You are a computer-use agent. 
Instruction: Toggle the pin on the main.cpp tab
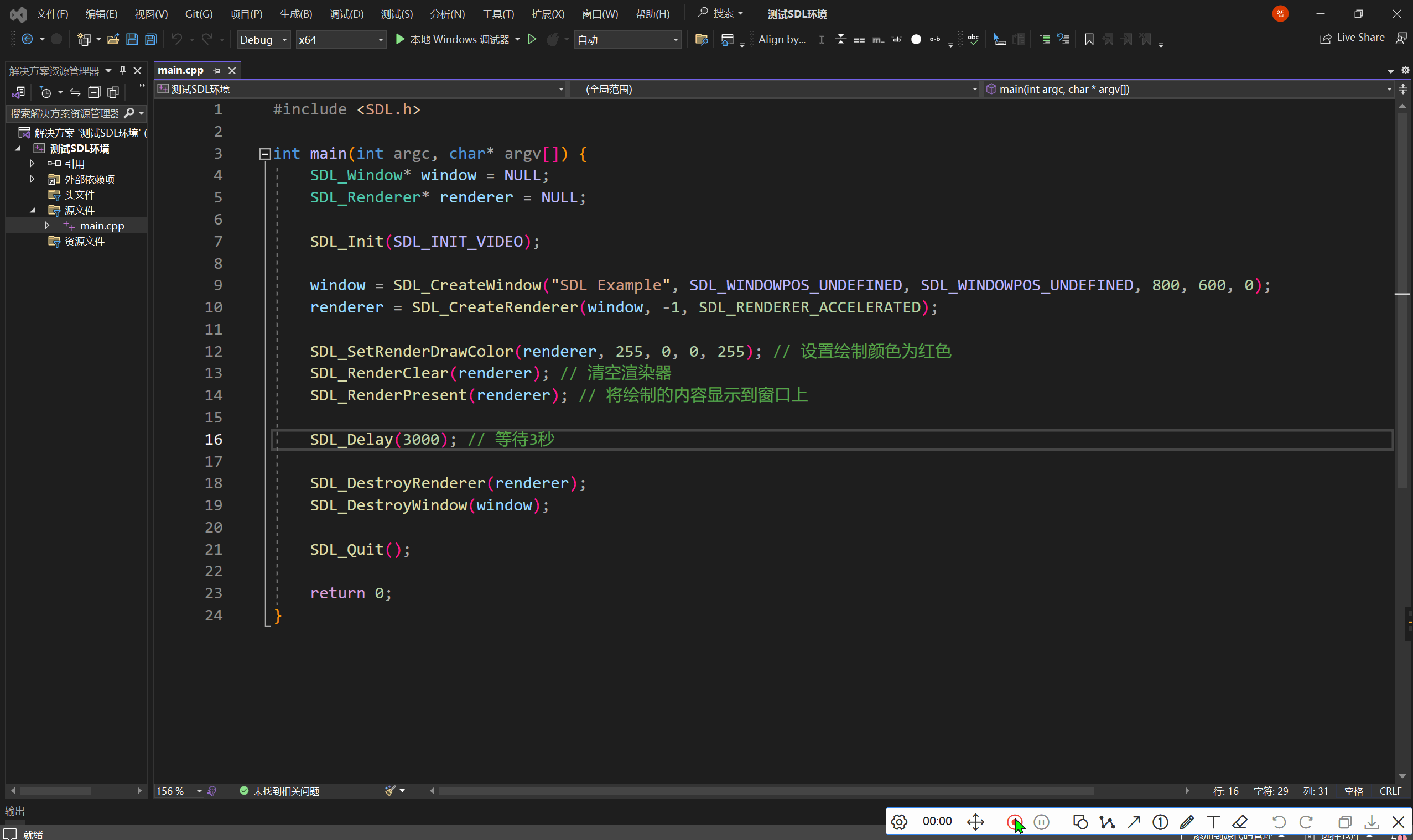click(216, 70)
